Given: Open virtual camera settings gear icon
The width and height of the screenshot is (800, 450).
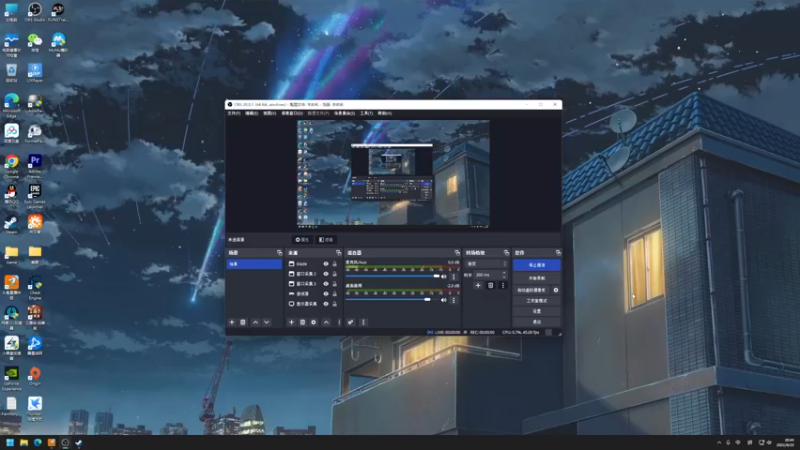Looking at the screenshot, I should 556,290.
